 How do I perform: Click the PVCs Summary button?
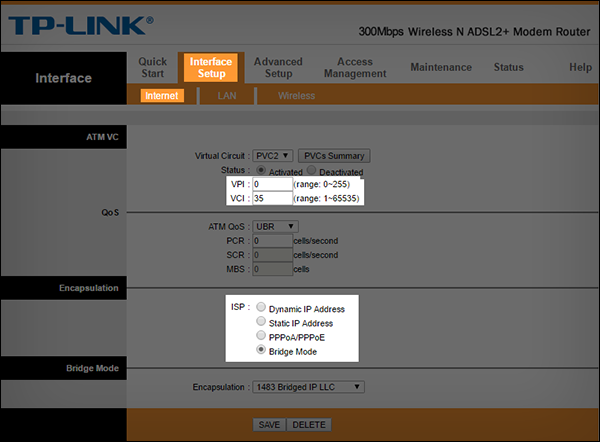pyautogui.click(x=334, y=156)
